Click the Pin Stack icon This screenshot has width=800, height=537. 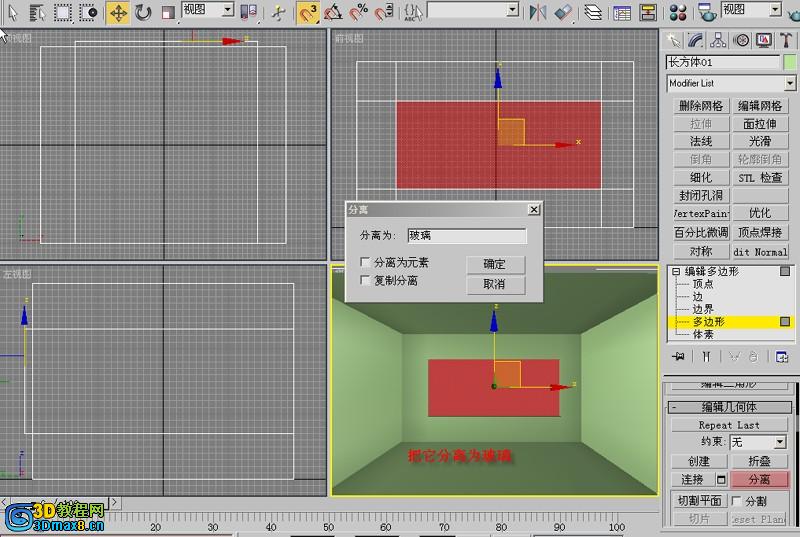(678, 356)
